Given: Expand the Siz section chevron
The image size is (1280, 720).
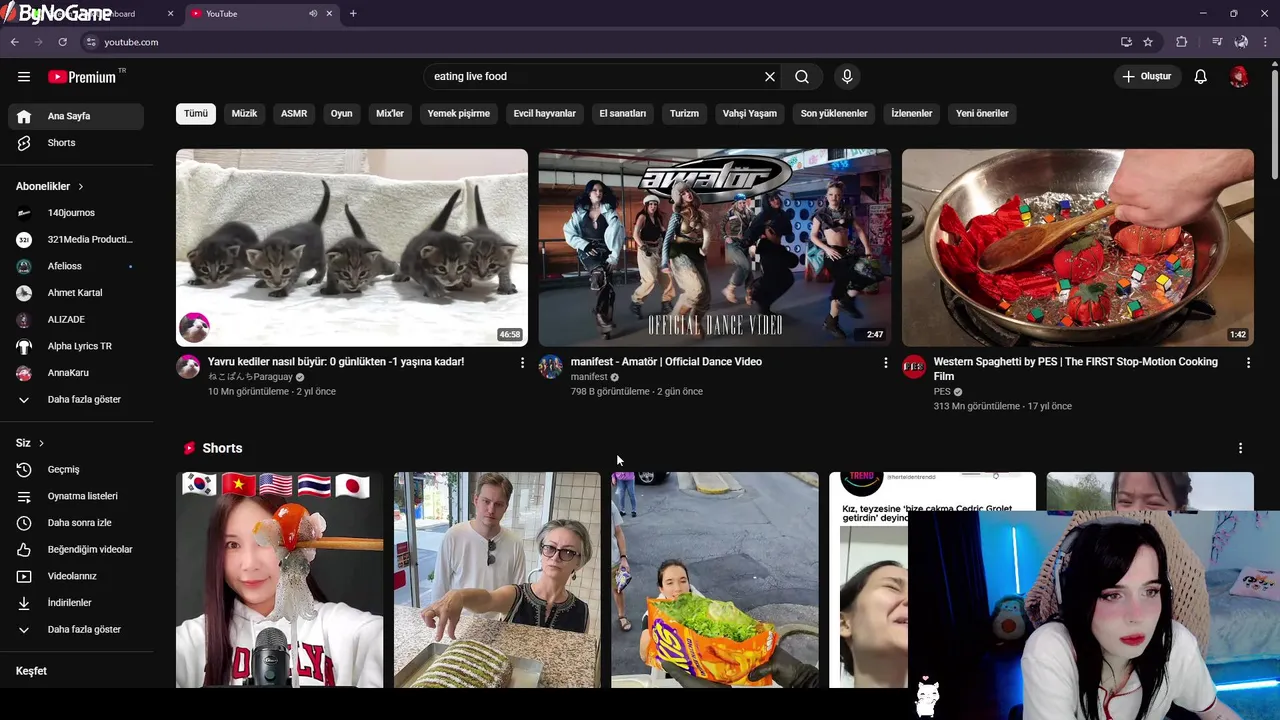Looking at the screenshot, I should point(41,443).
